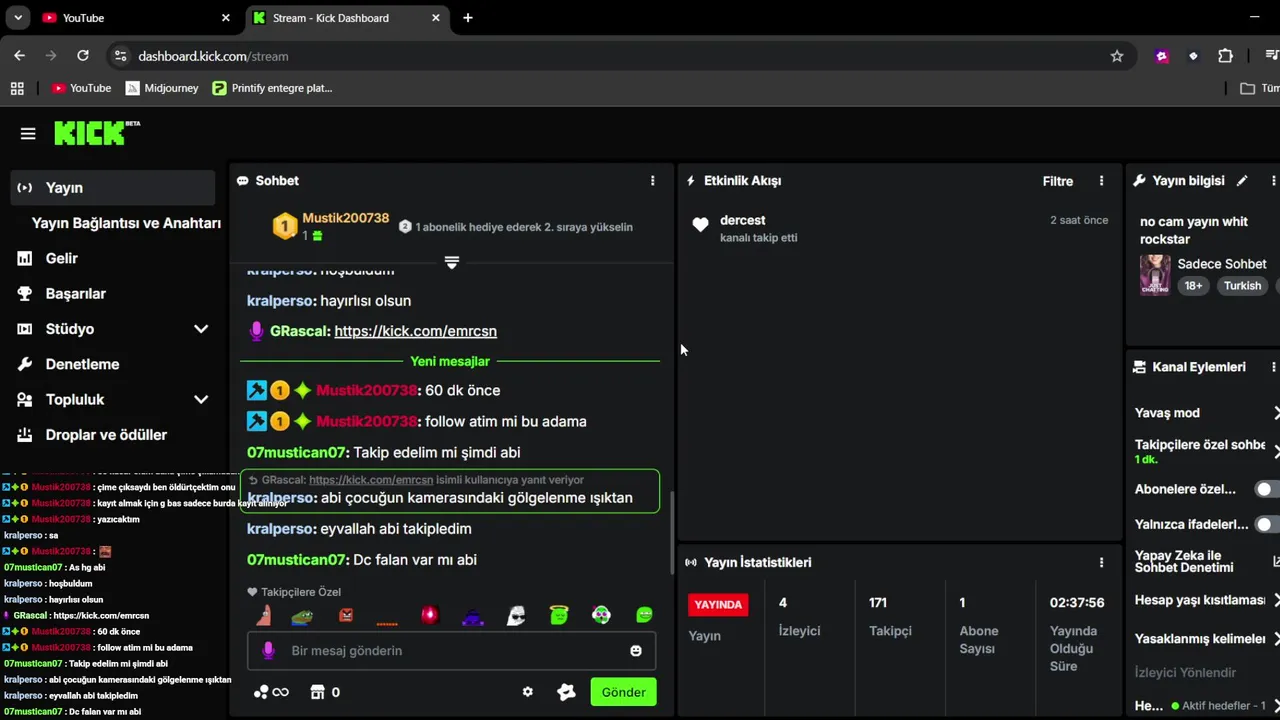
Task: Open the hamburger menu beside Kick logo
Action: point(28,134)
